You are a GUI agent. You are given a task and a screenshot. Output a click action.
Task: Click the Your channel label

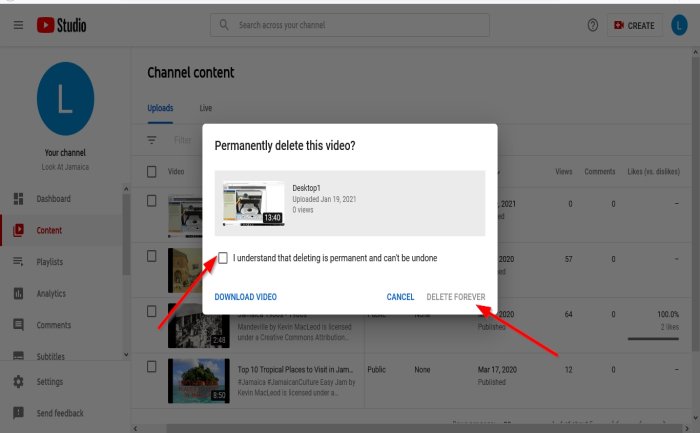point(65,153)
